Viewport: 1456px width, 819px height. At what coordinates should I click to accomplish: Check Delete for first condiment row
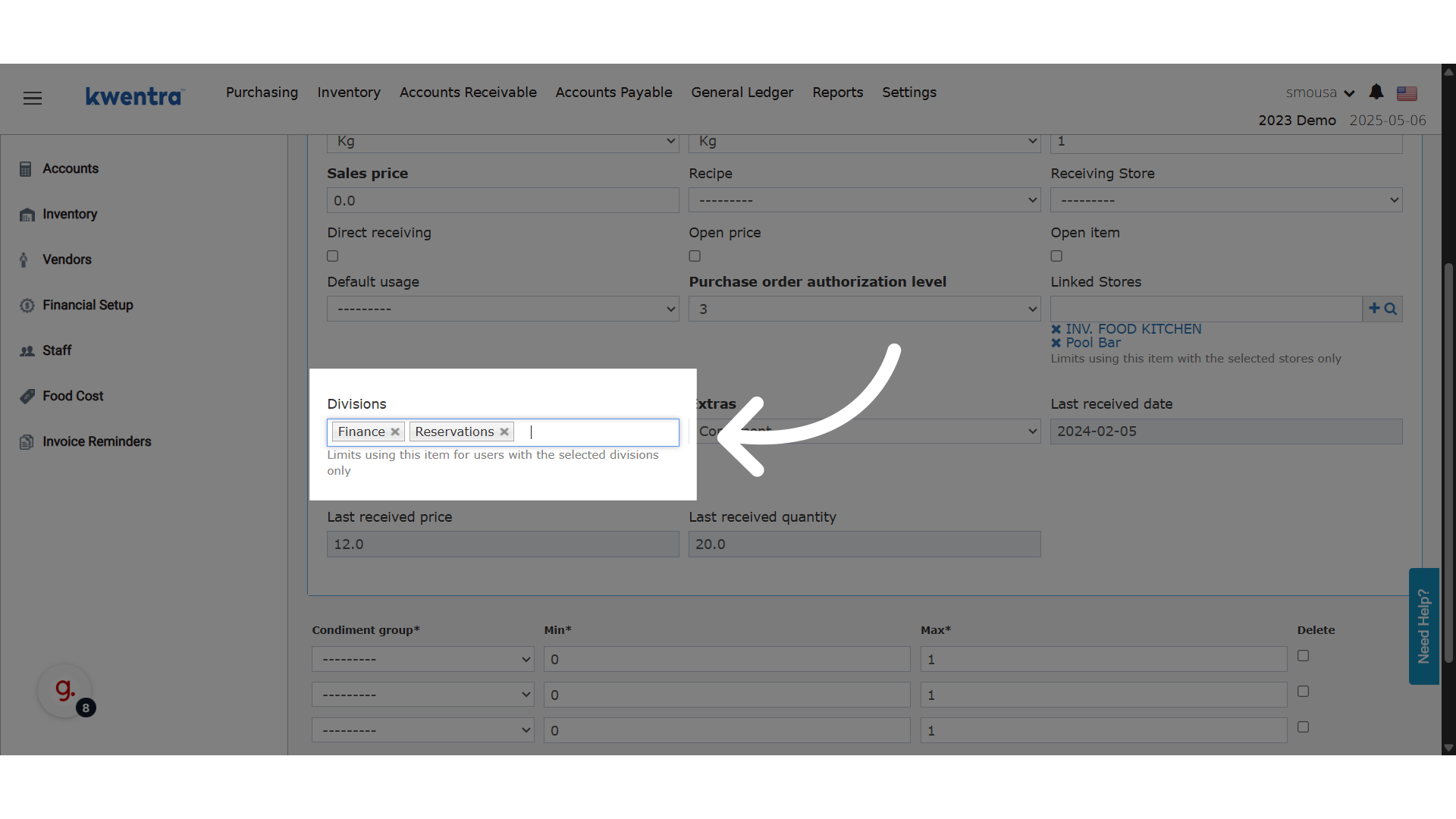point(1303,656)
